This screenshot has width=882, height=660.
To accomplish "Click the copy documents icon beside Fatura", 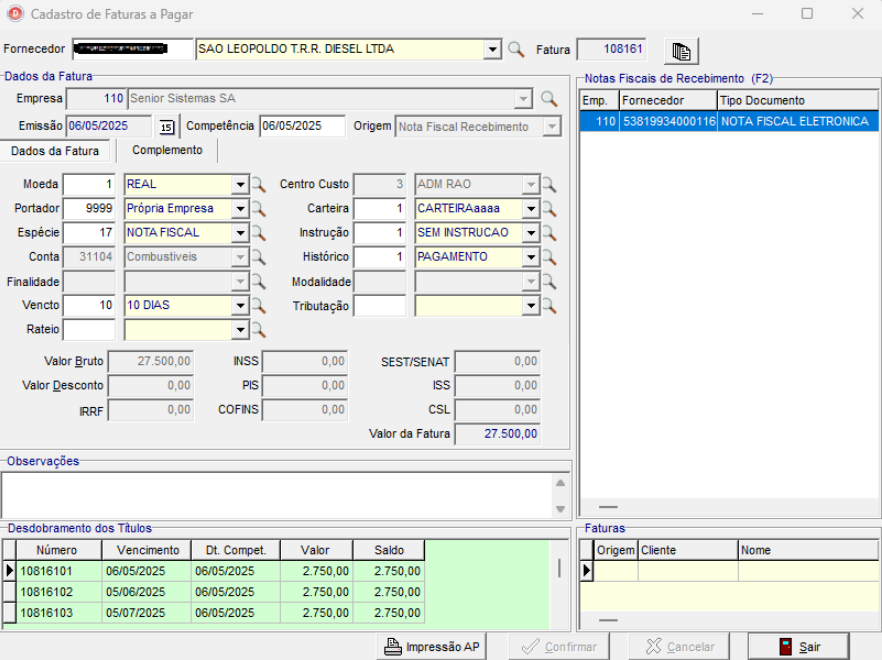I will [x=681, y=51].
